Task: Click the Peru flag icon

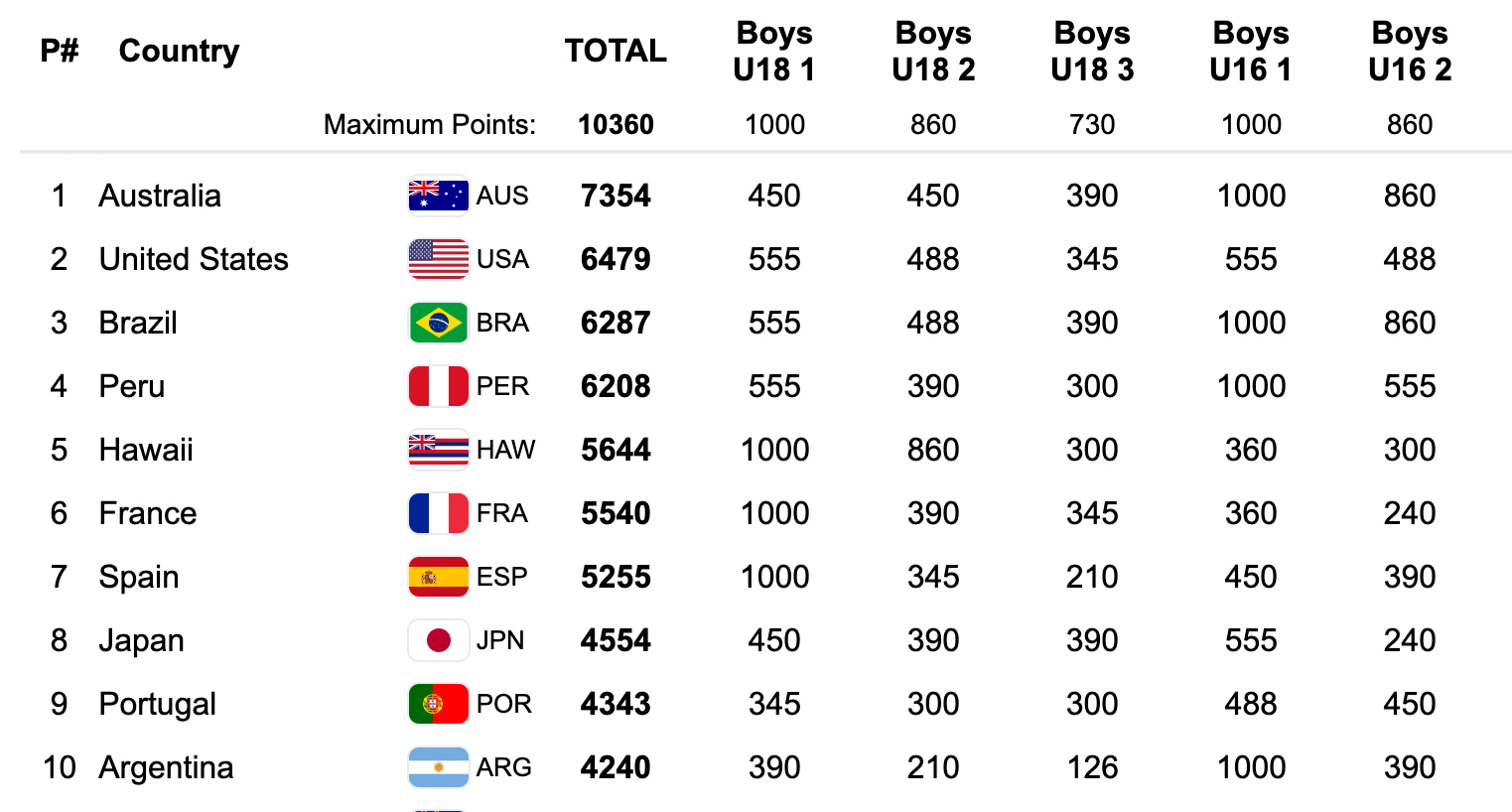Action: point(438,386)
